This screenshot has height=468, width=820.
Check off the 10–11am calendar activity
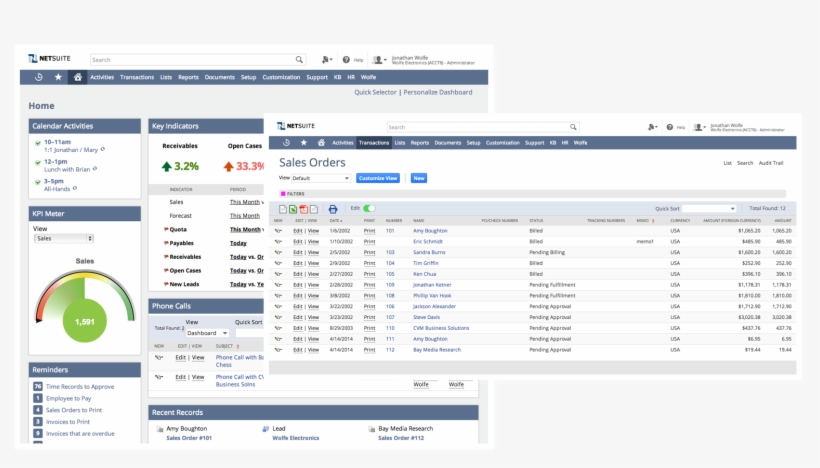coord(37,143)
